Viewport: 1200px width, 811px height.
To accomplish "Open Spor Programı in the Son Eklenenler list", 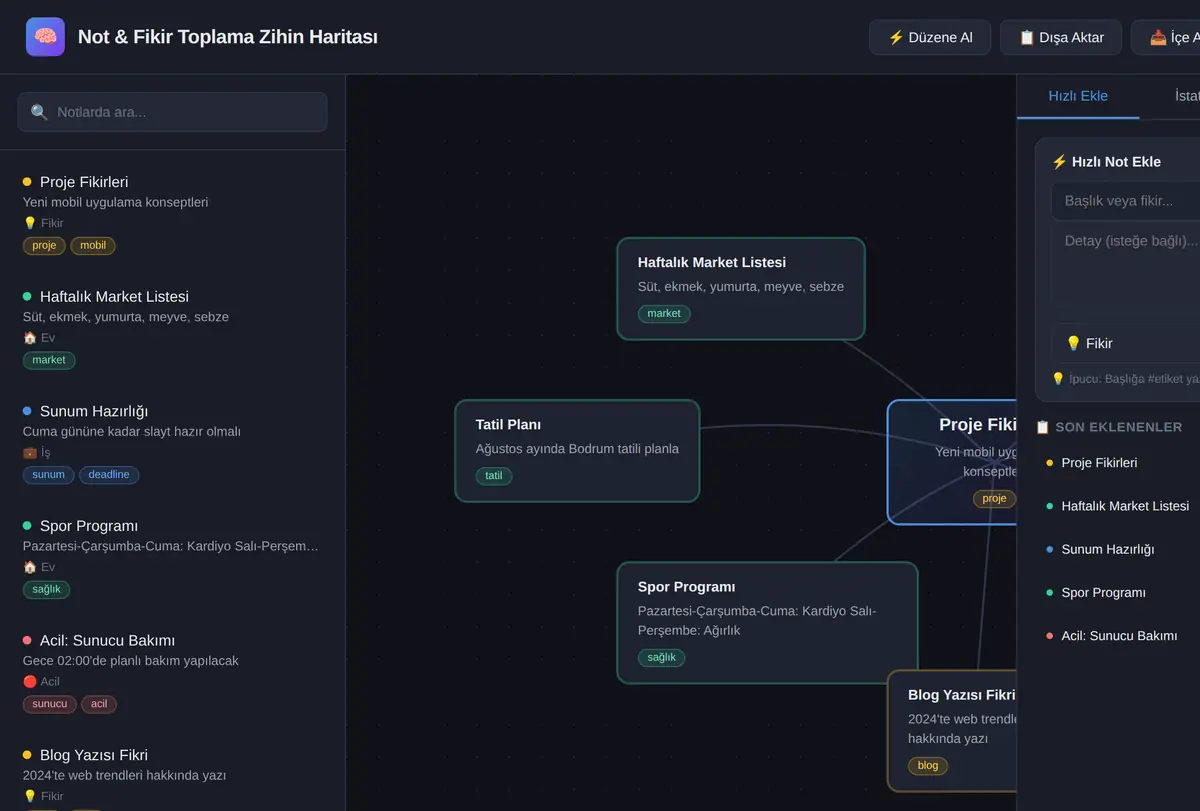I will [x=1118, y=592].
